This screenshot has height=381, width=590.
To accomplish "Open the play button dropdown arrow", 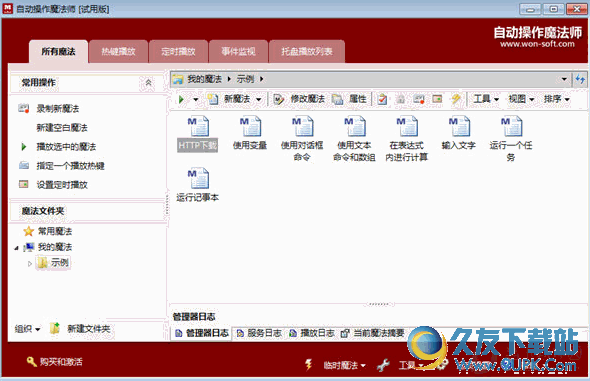I will [196, 100].
